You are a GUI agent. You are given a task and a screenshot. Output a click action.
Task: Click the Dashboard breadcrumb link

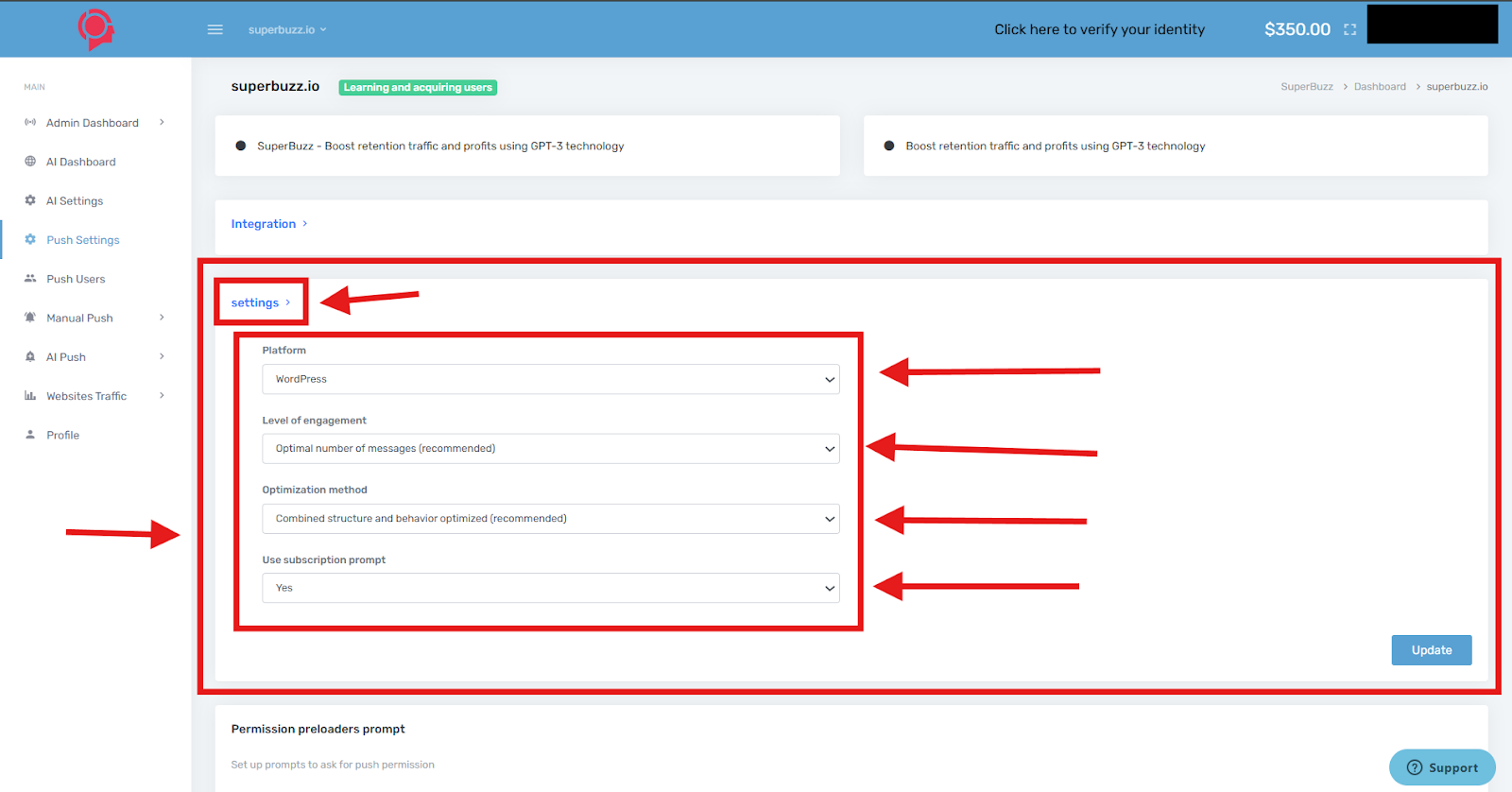[x=1380, y=86]
